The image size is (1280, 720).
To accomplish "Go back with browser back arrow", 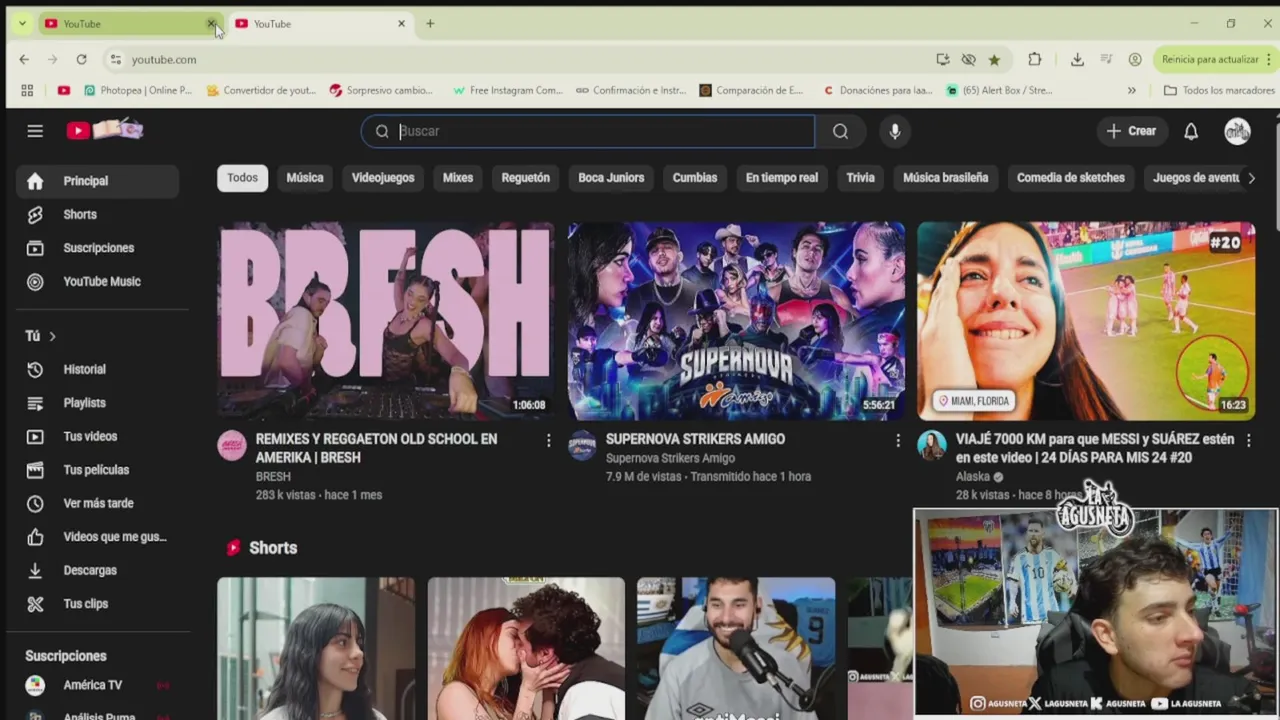I will pyautogui.click(x=24, y=59).
